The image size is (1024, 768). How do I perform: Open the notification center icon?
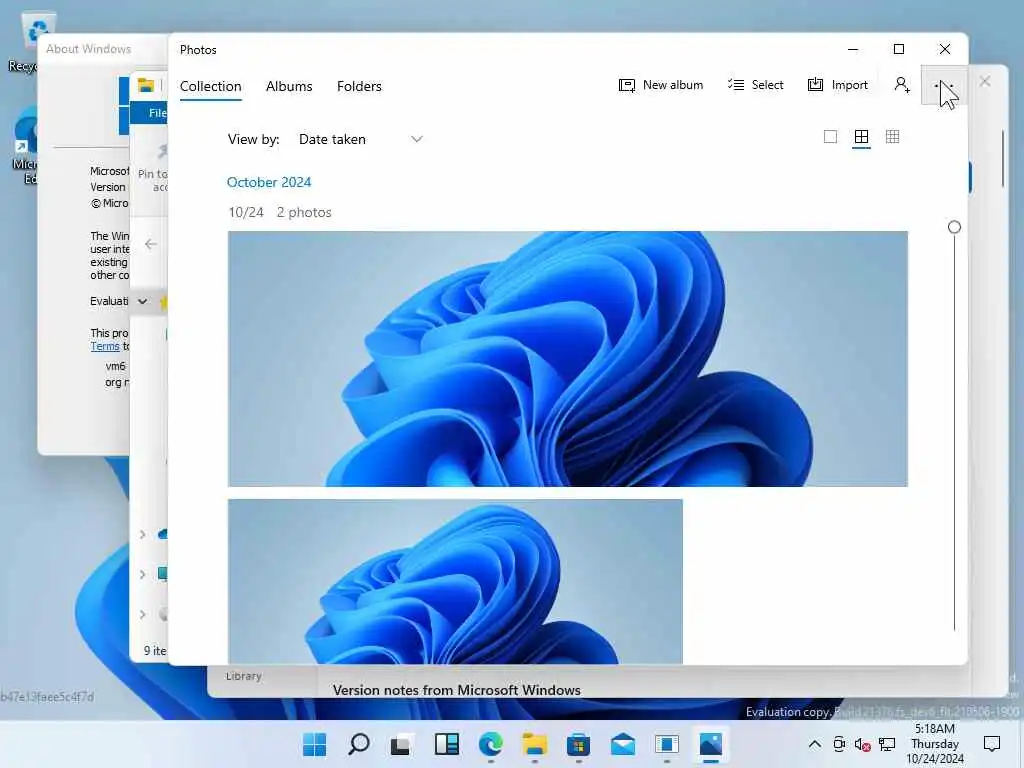pos(991,744)
